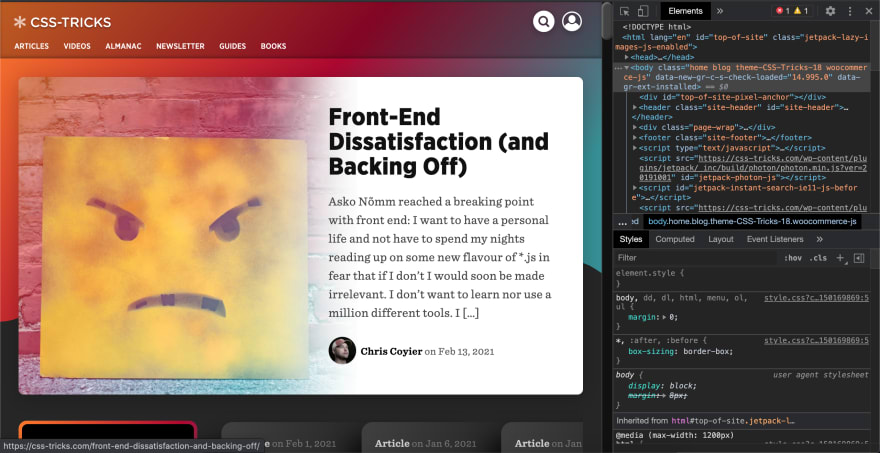
Task: Select the <!DOCTYPE html> row
Action: pos(657,27)
